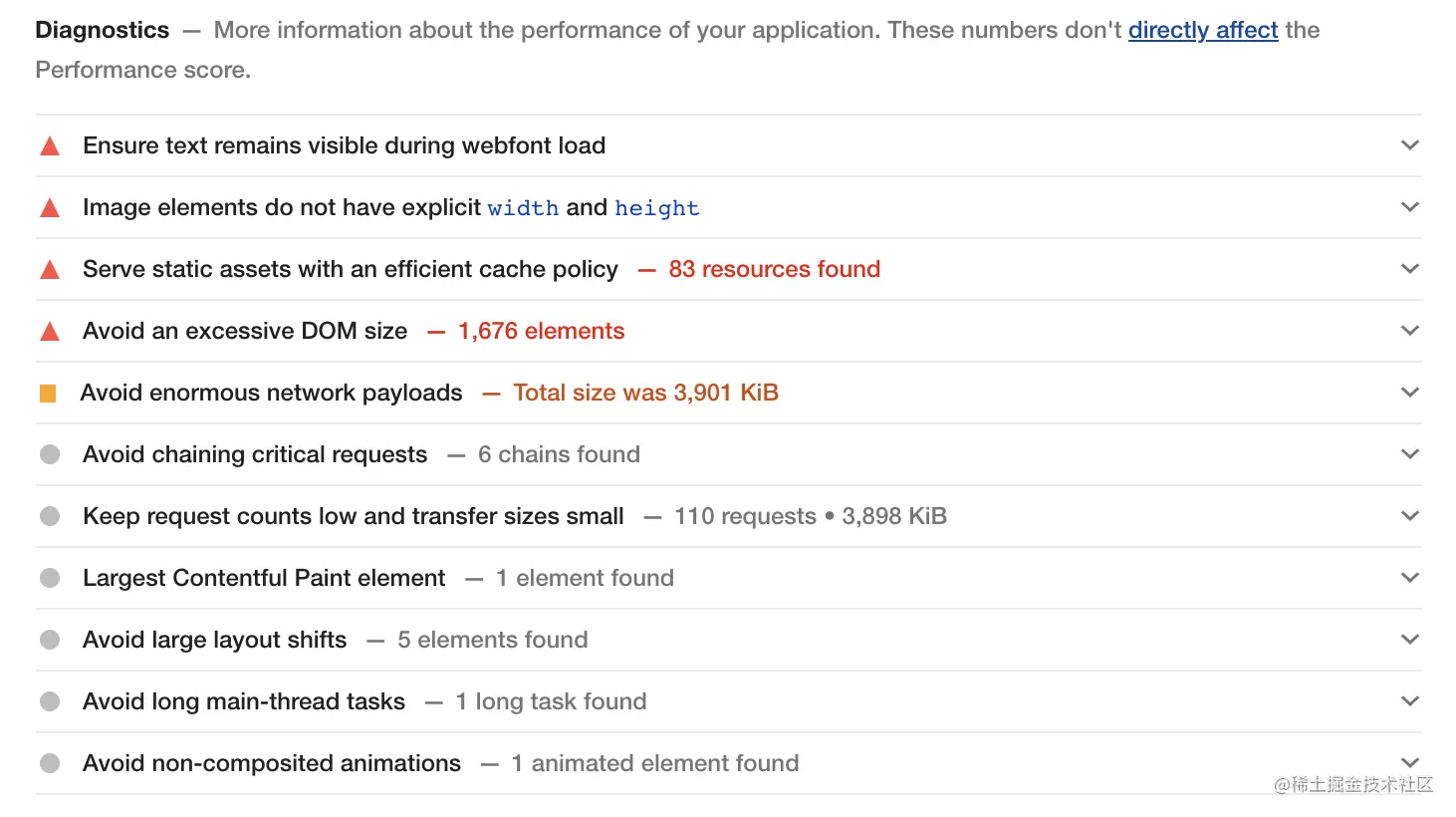1456x817 pixels.
Task: Expand the webfont load audit chevron
Action: click(x=1409, y=145)
